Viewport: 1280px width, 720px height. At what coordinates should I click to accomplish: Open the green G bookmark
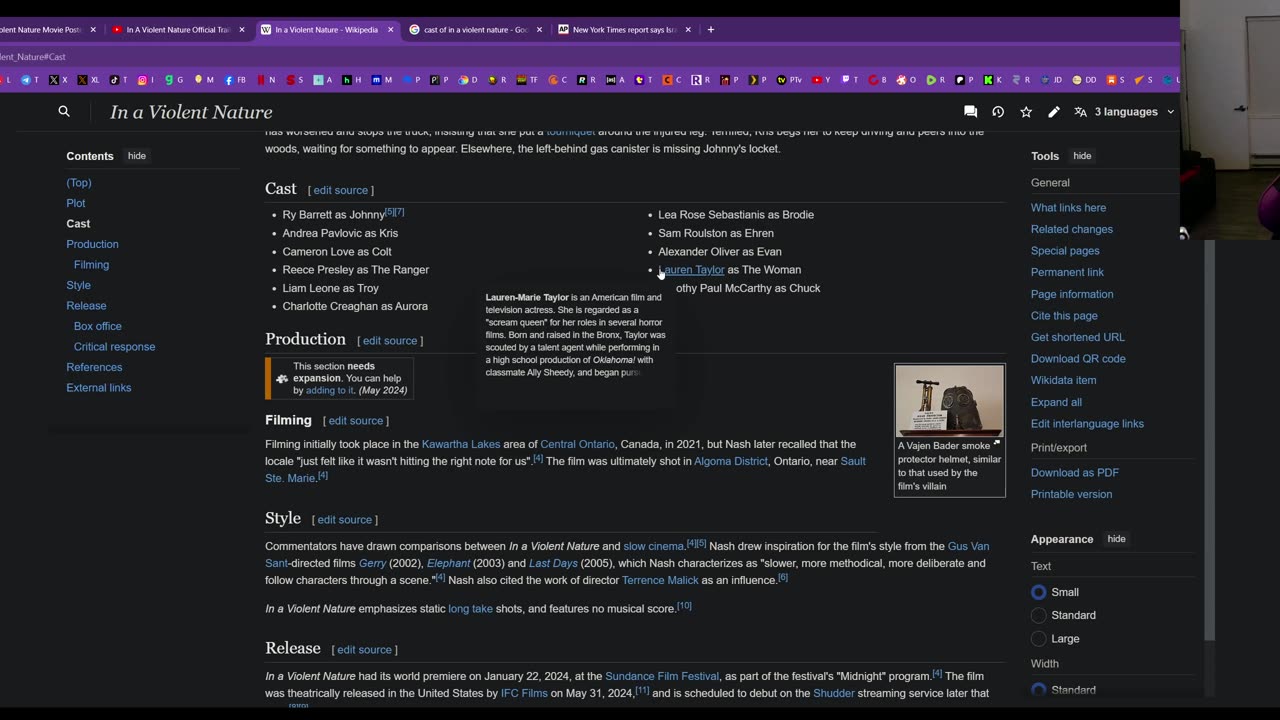click(174, 80)
